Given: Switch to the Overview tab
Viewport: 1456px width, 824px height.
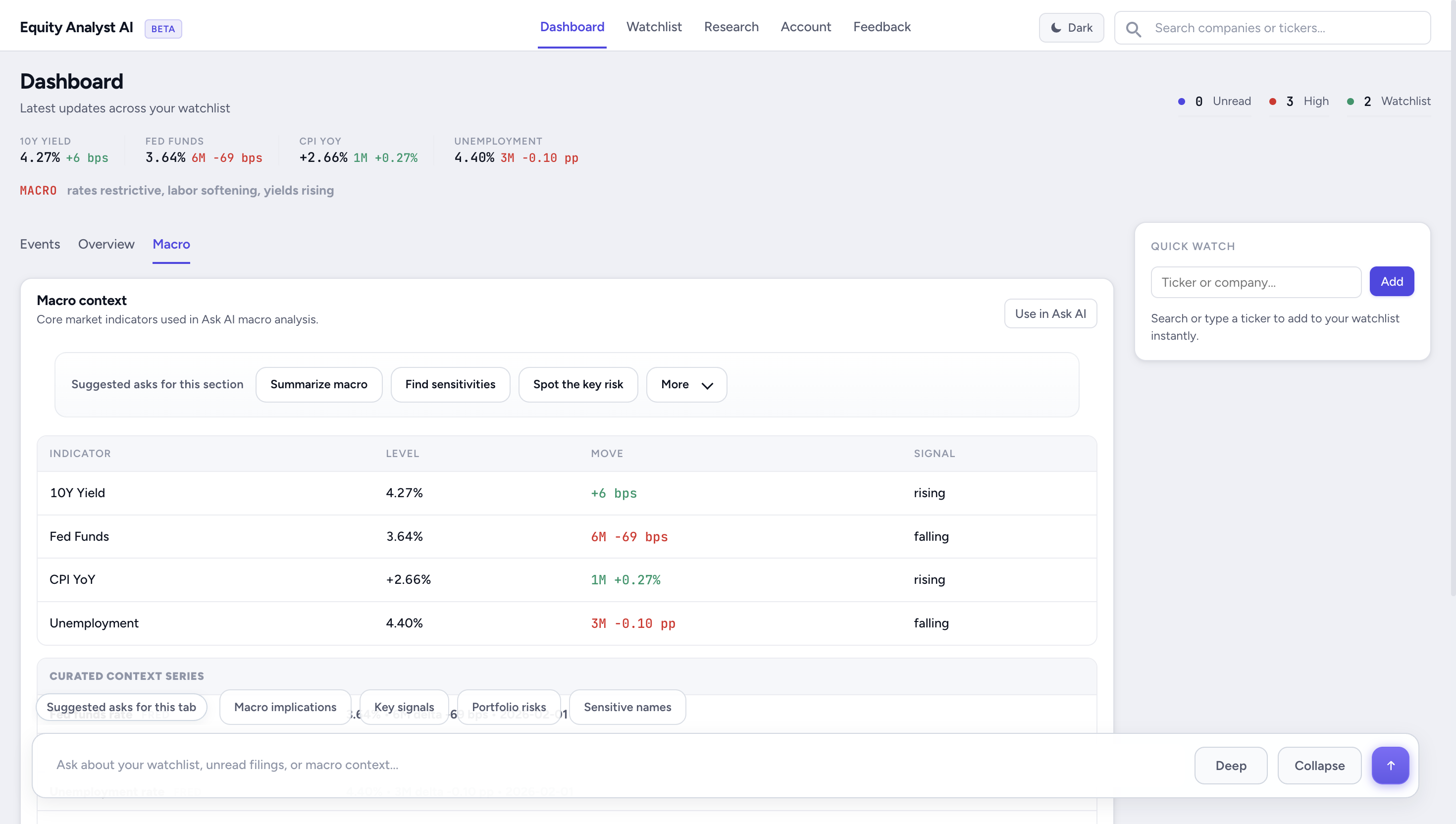Looking at the screenshot, I should coord(106,244).
